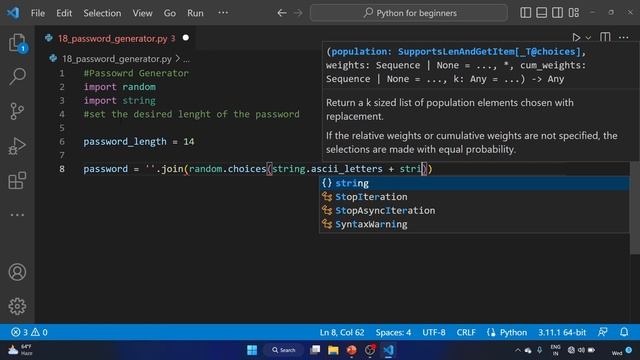Screen dimensions: 640x360
Task: Click the VS Code taskbar icon
Action: pyautogui.click(x=388, y=350)
